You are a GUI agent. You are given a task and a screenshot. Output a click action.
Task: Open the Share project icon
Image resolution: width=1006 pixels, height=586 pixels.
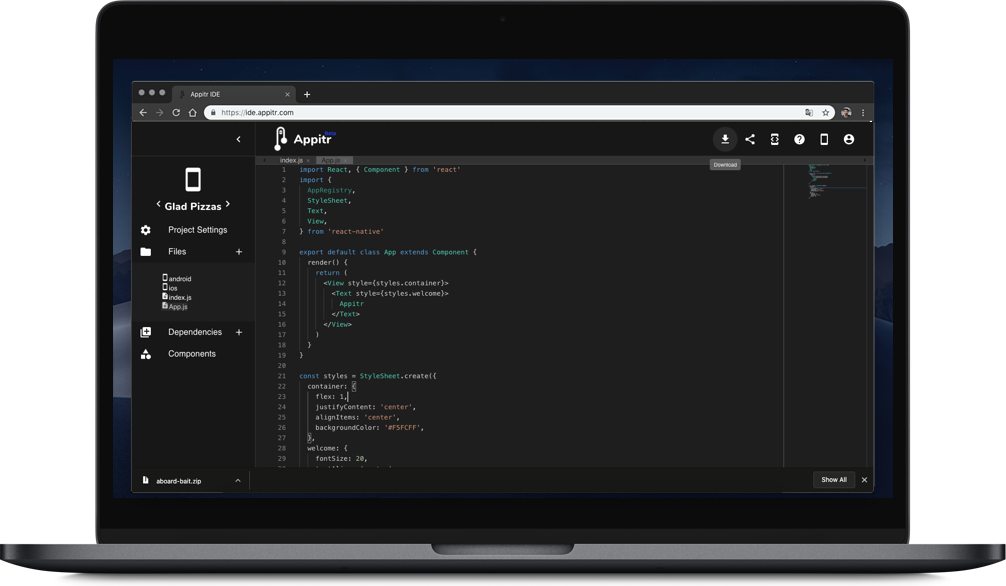click(750, 139)
